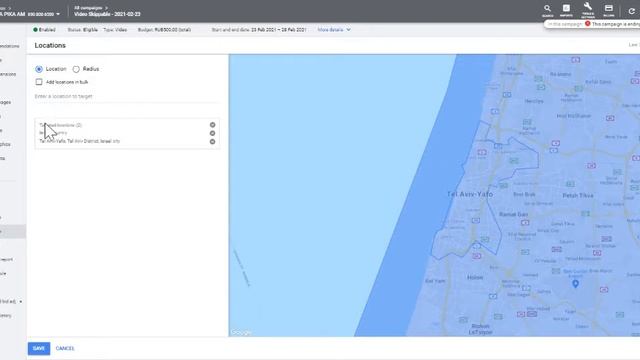Click the Enabled campaign status indicator
Image resolution: width=640 pixels, height=360 pixels.
[44, 30]
